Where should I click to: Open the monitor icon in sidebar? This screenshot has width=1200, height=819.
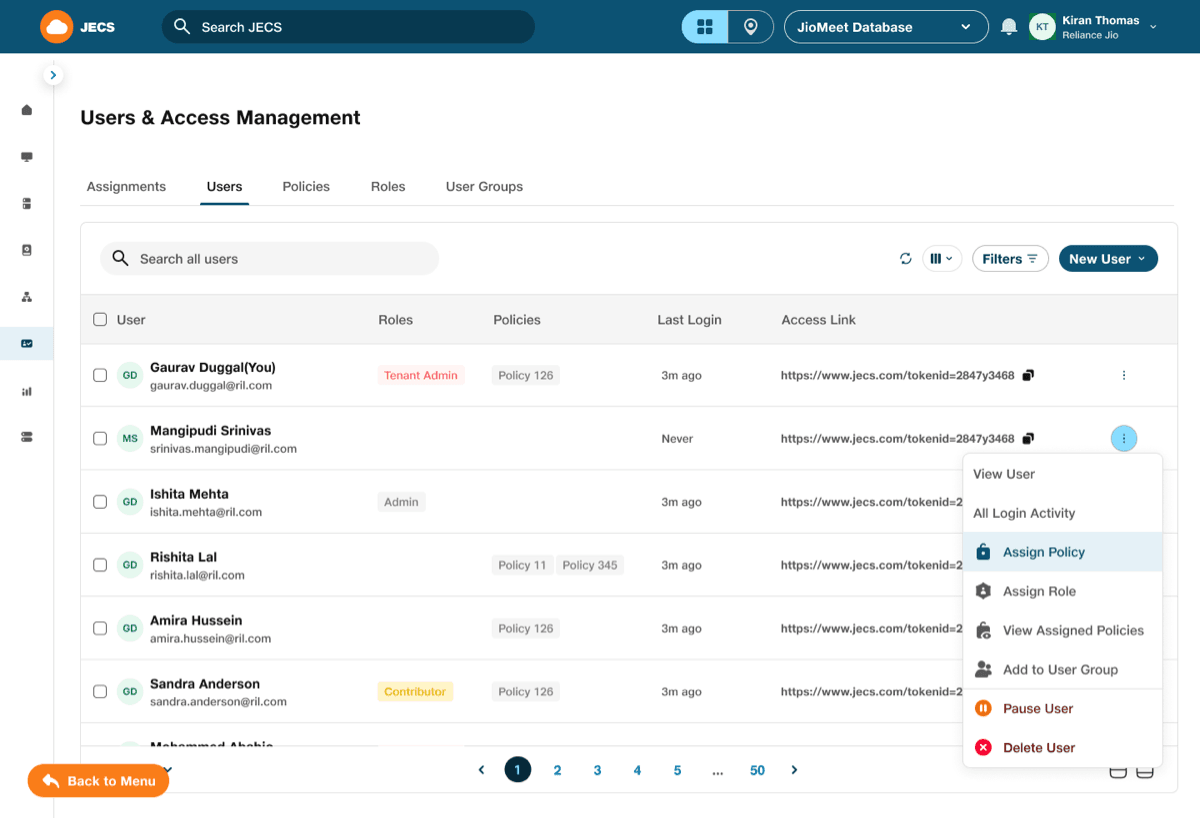pos(27,157)
